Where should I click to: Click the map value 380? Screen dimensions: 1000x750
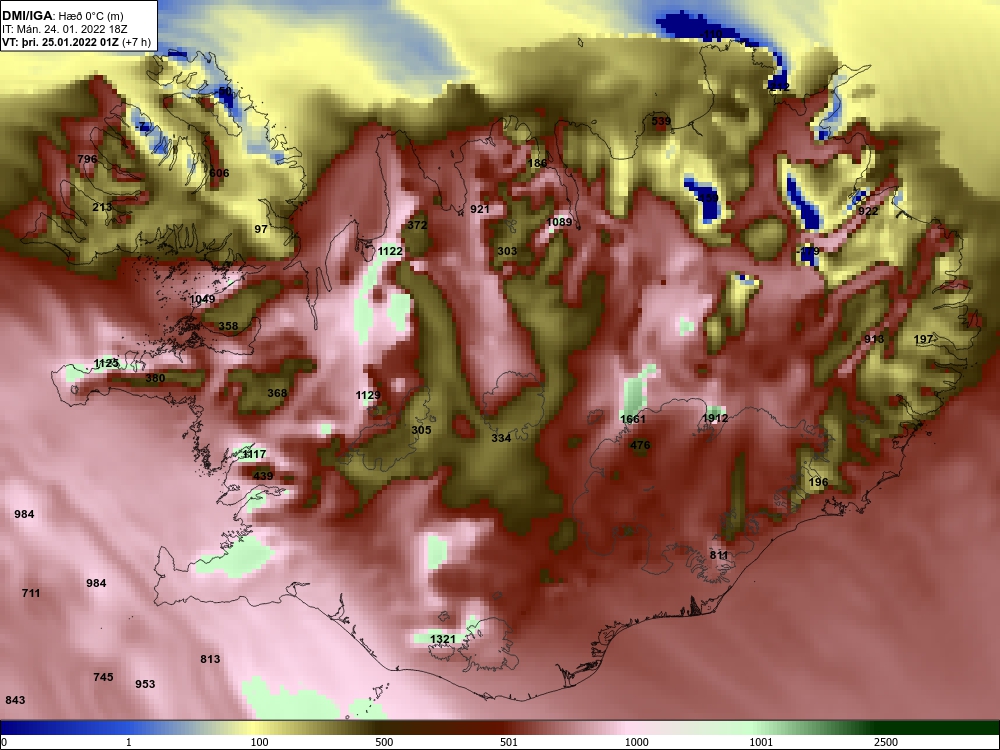tap(155, 378)
